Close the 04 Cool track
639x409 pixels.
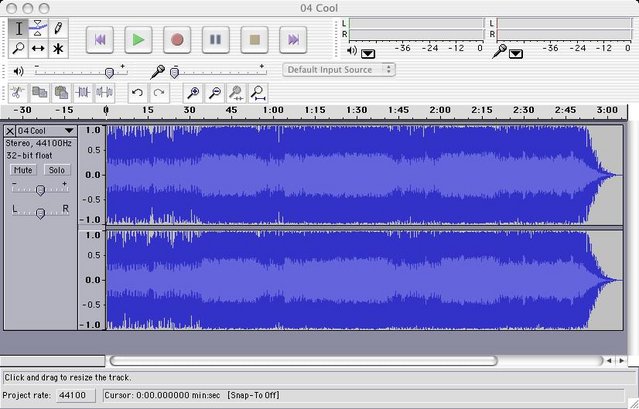[10, 131]
